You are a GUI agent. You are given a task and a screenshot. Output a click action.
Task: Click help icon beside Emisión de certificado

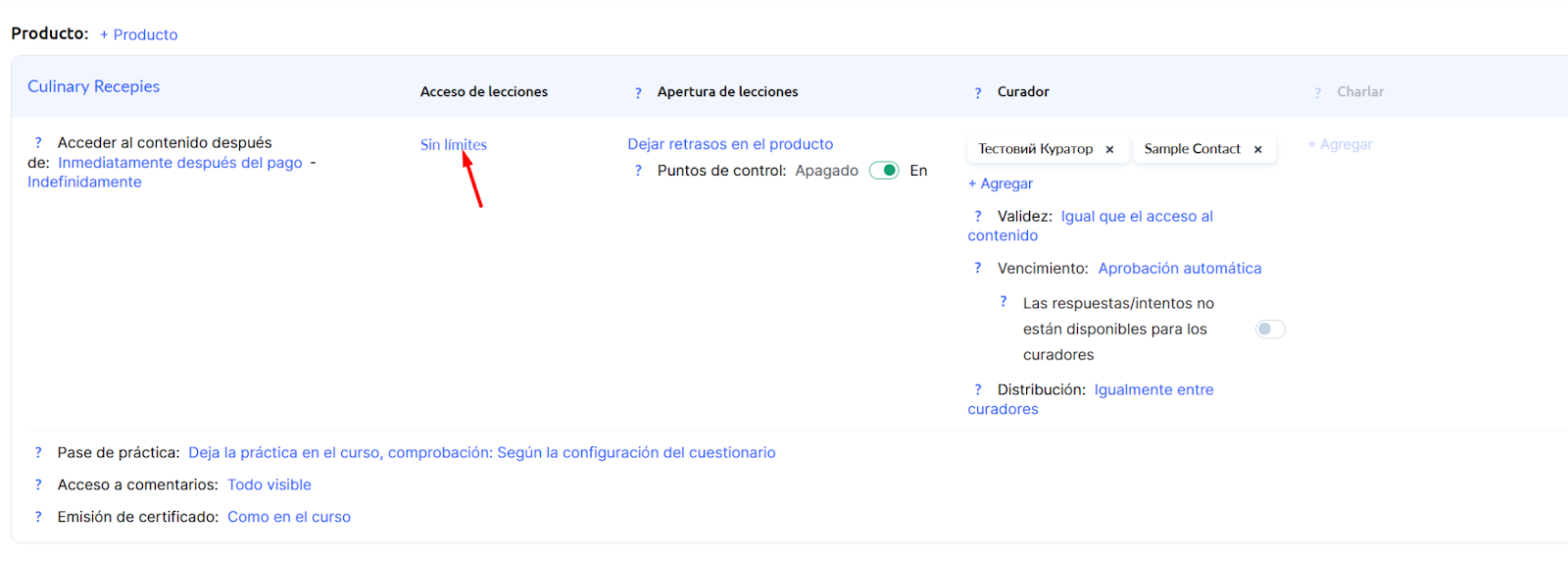tap(38, 517)
